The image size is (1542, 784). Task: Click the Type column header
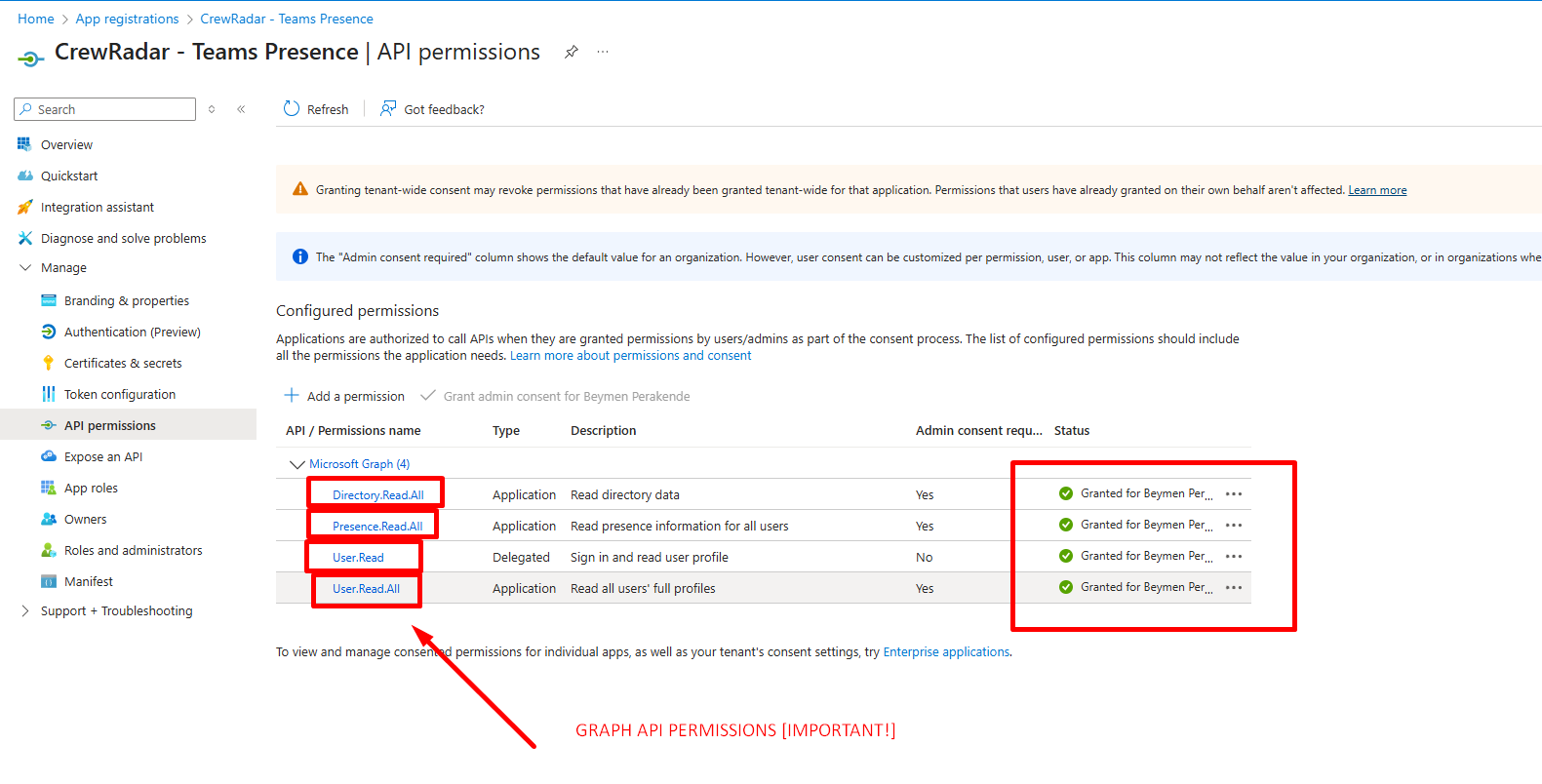506,430
